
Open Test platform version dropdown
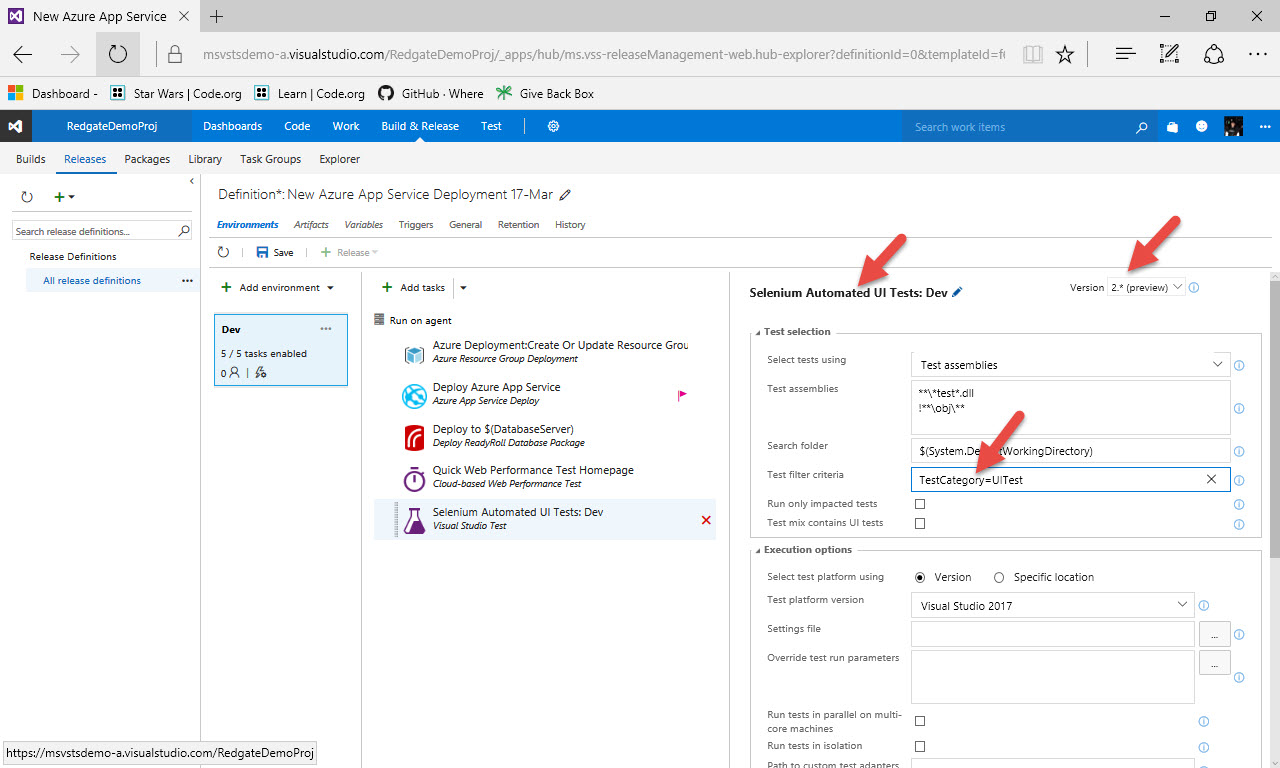point(1052,606)
